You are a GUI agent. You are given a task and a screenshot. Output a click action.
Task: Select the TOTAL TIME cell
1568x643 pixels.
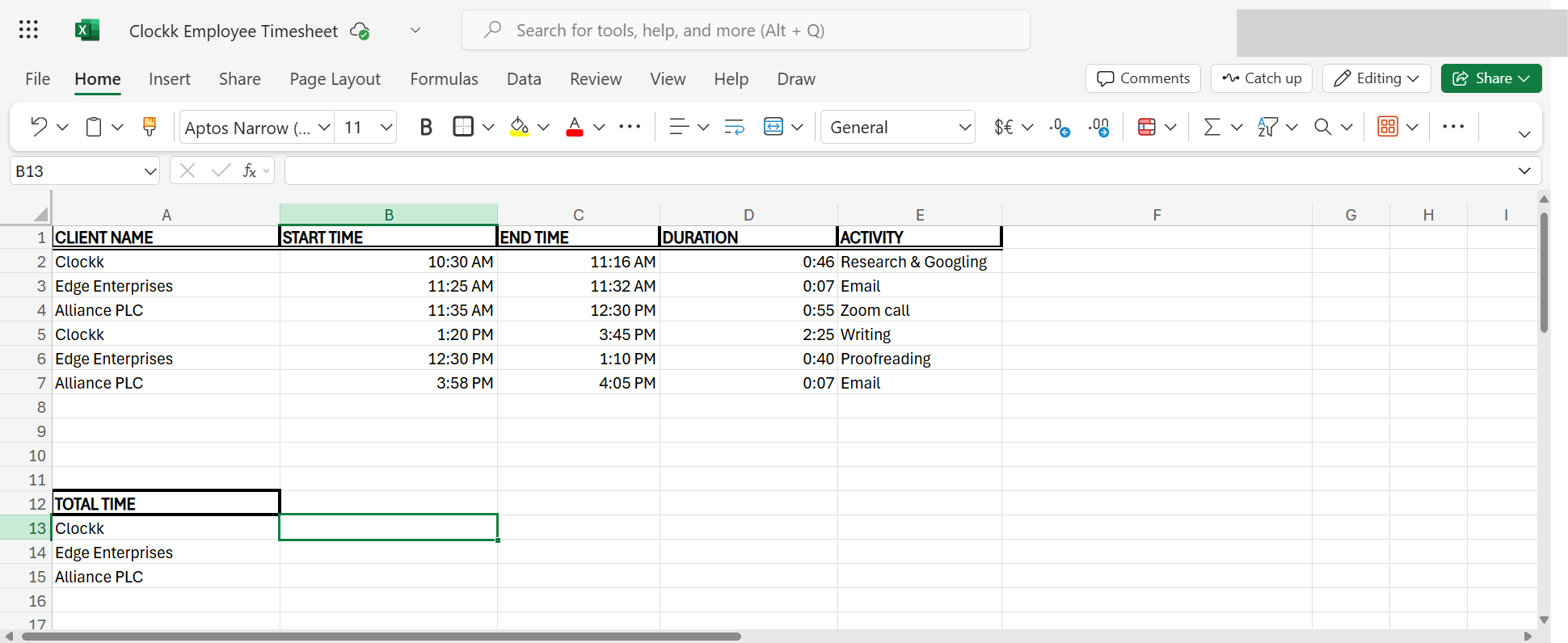point(166,503)
